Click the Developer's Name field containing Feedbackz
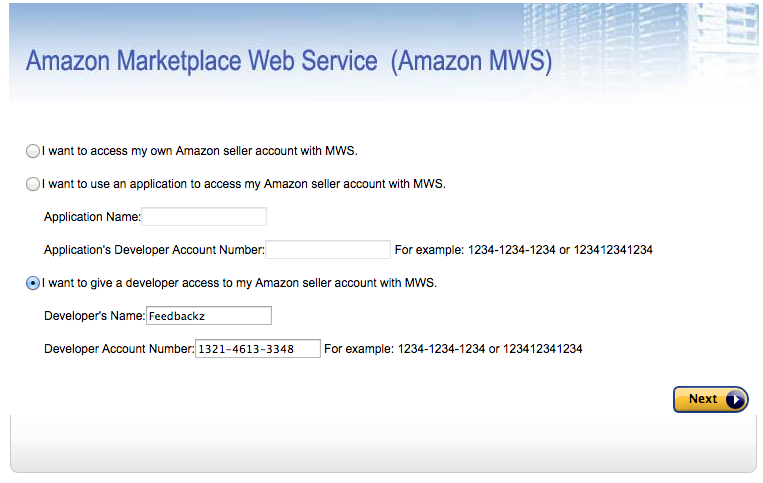 pyautogui.click(x=209, y=316)
